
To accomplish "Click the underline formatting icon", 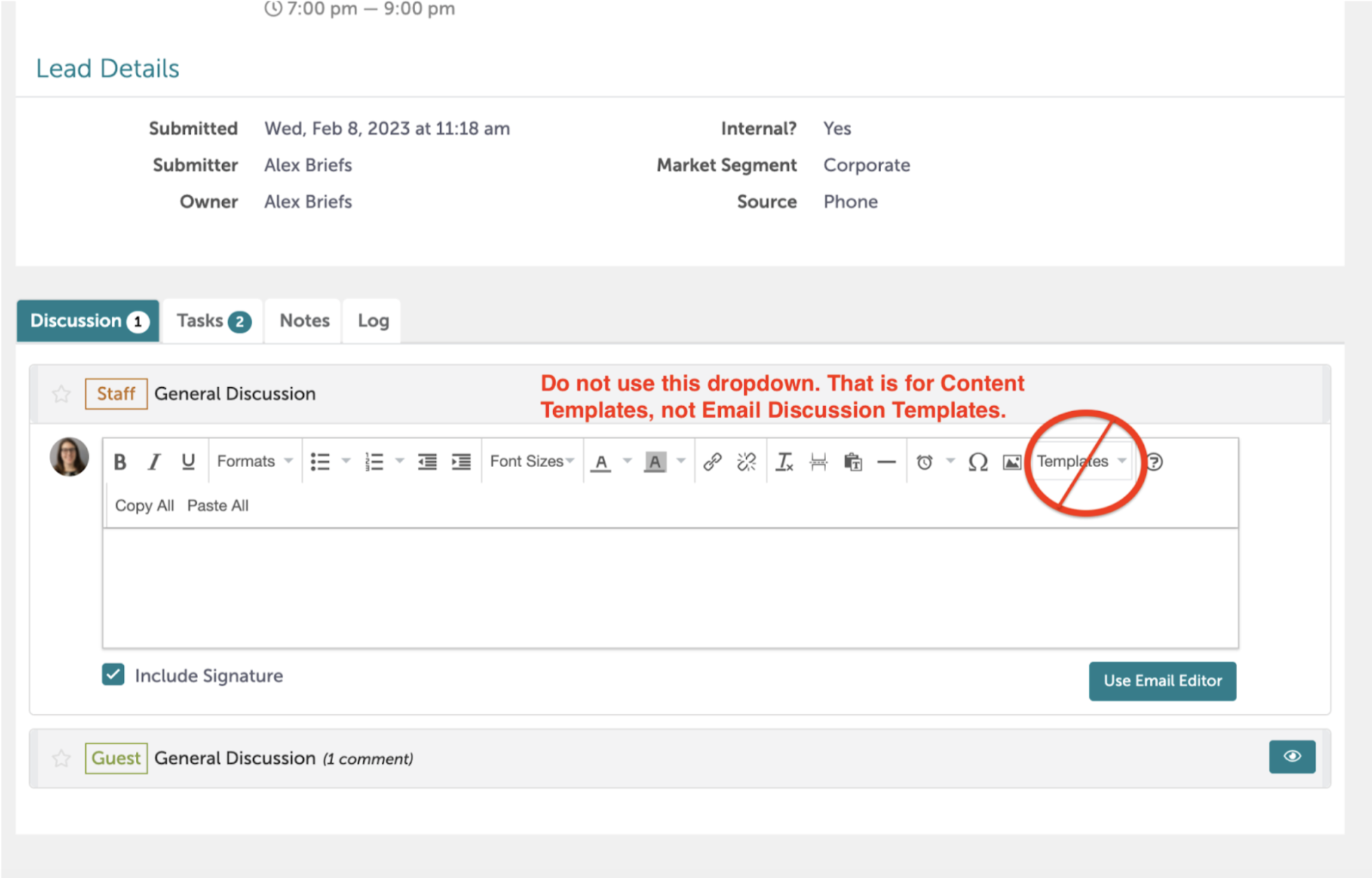I will (x=188, y=462).
